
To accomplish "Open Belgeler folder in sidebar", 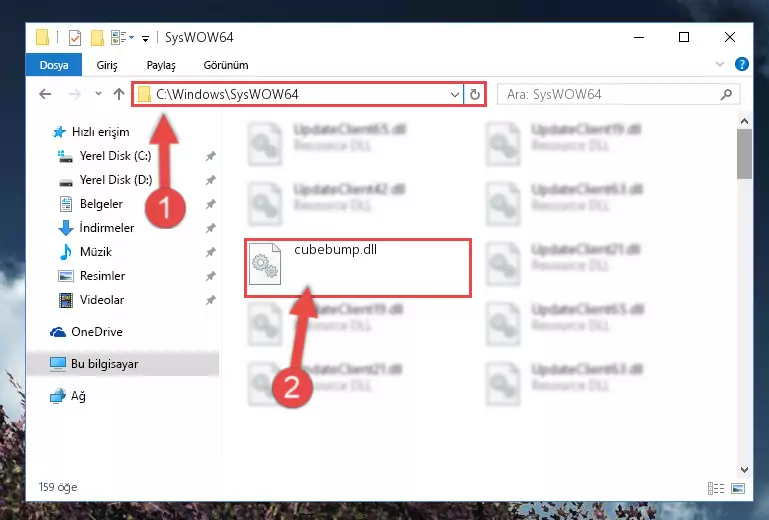I will tap(101, 204).
